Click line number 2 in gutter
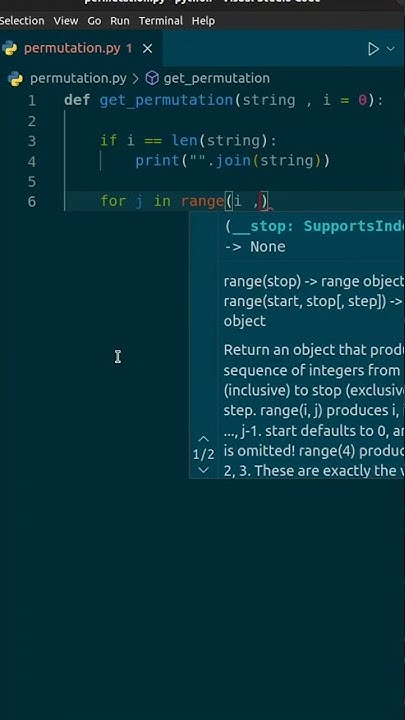The height and width of the screenshot is (720, 405). tap(32, 121)
